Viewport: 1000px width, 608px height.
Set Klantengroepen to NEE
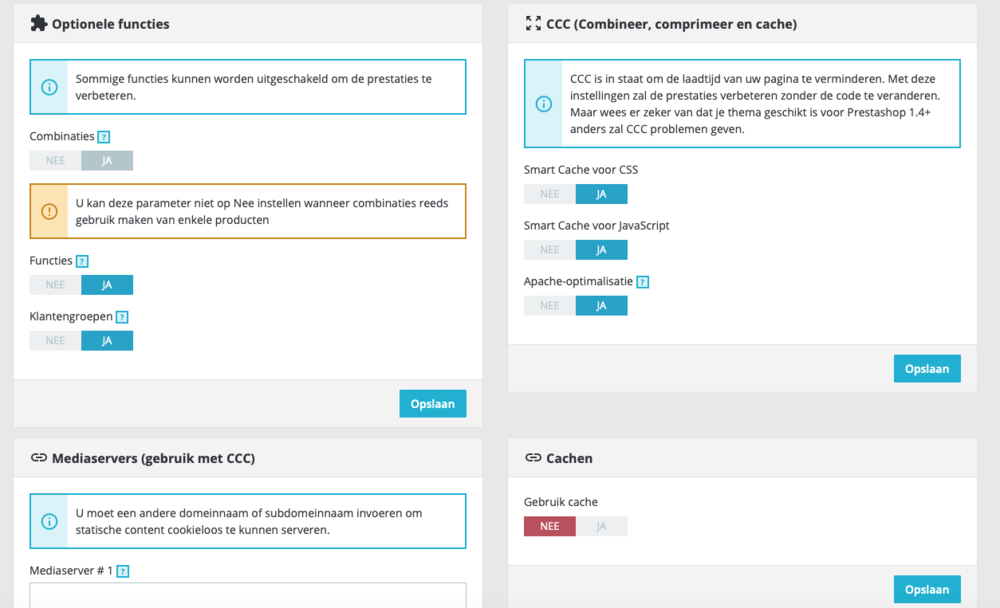53,340
